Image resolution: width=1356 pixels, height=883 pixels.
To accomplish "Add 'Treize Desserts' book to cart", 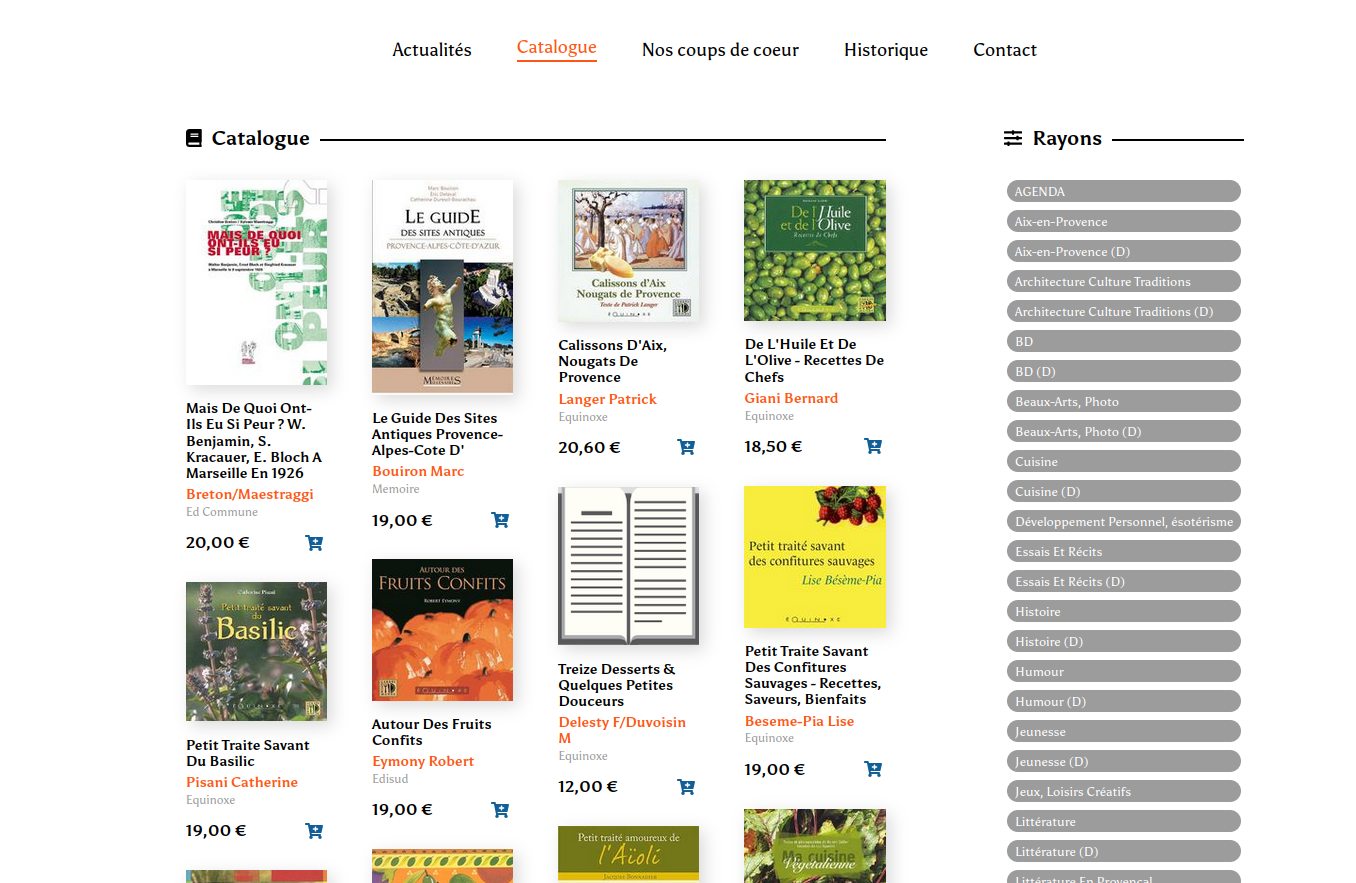I will [686, 787].
